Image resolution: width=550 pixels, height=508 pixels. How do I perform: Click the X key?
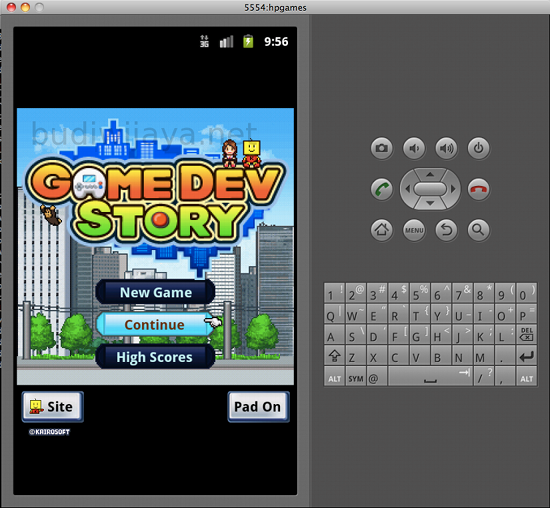pos(377,356)
